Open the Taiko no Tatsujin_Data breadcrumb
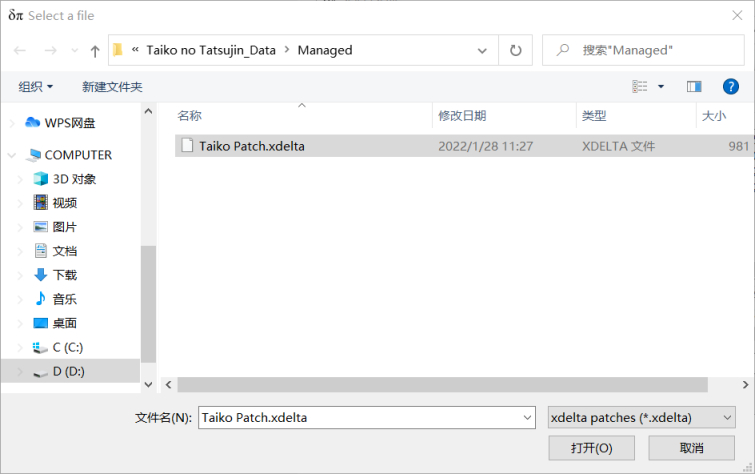 point(211,50)
